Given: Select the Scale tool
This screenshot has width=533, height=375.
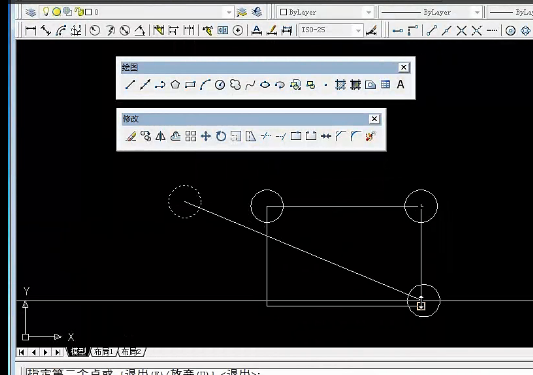Looking at the screenshot, I should coord(236,136).
